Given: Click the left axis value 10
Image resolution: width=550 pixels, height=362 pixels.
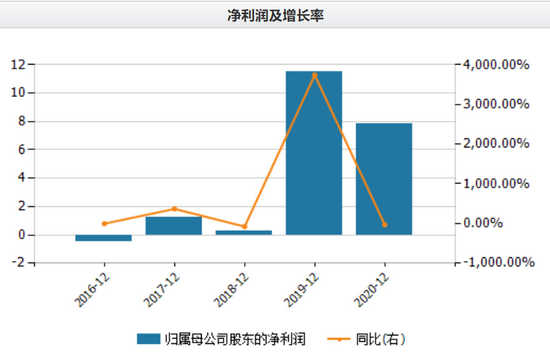Looking at the screenshot, I should 18,93.
